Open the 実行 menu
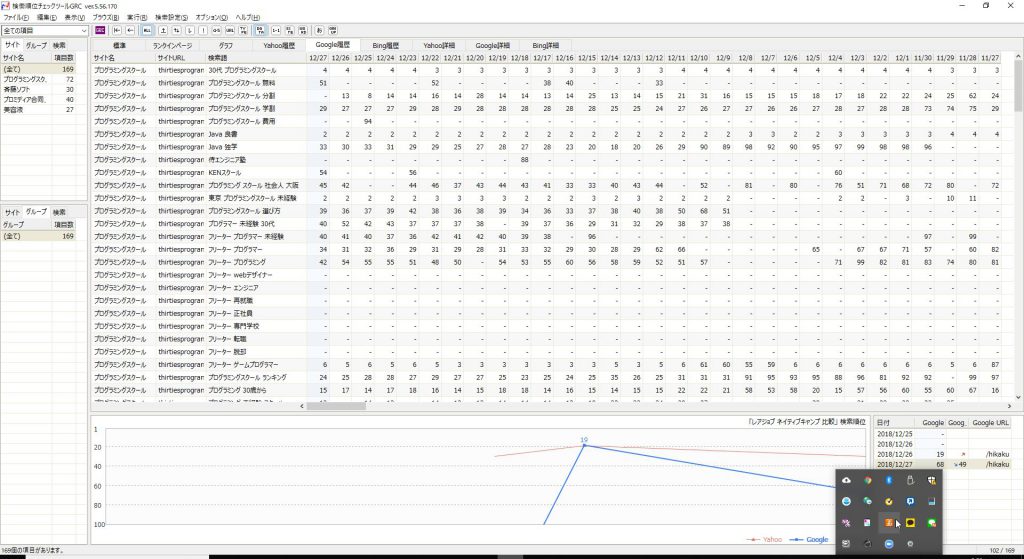This screenshot has width=1024, height=559. click(137, 18)
